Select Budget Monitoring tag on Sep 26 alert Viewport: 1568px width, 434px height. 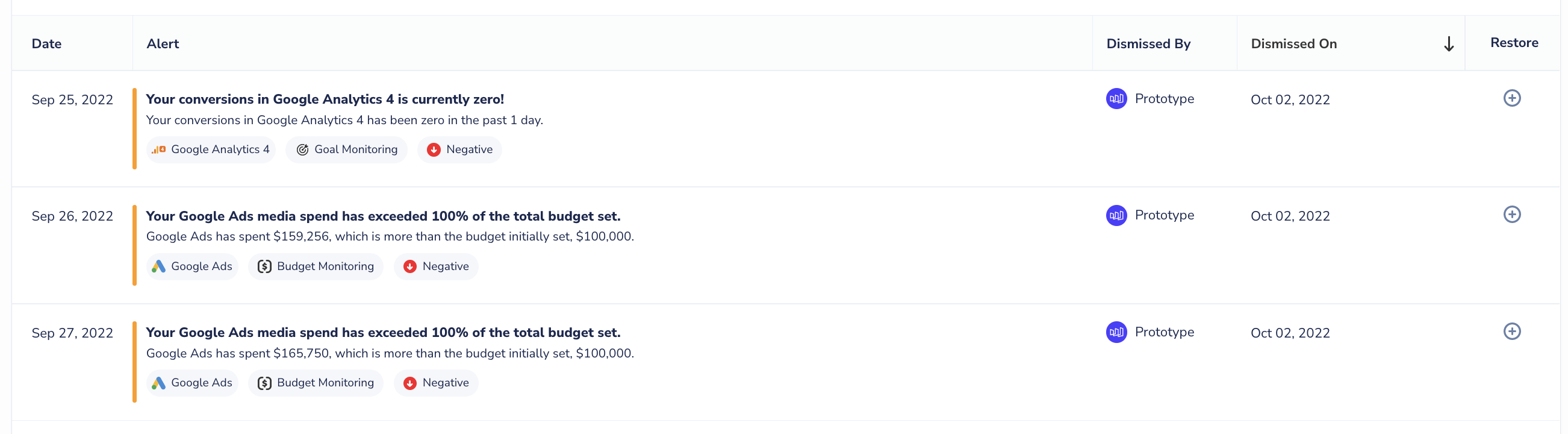[x=316, y=266]
